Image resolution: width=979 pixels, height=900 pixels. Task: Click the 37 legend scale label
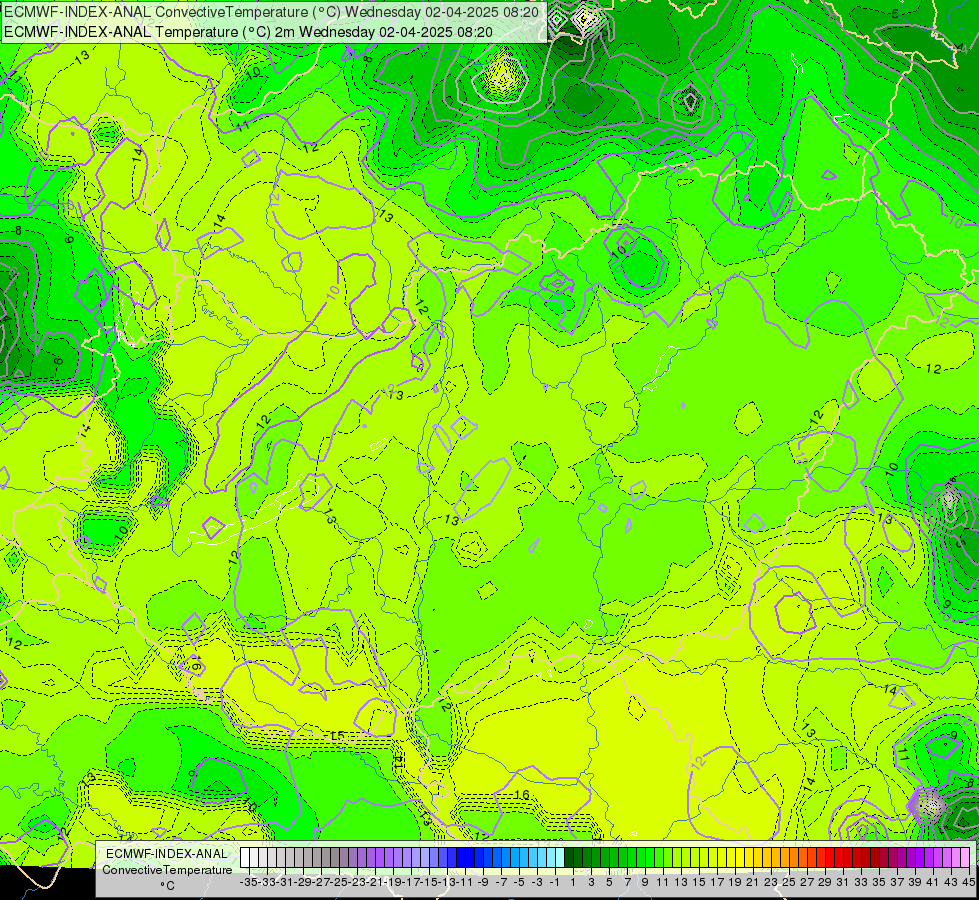[897, 882]
